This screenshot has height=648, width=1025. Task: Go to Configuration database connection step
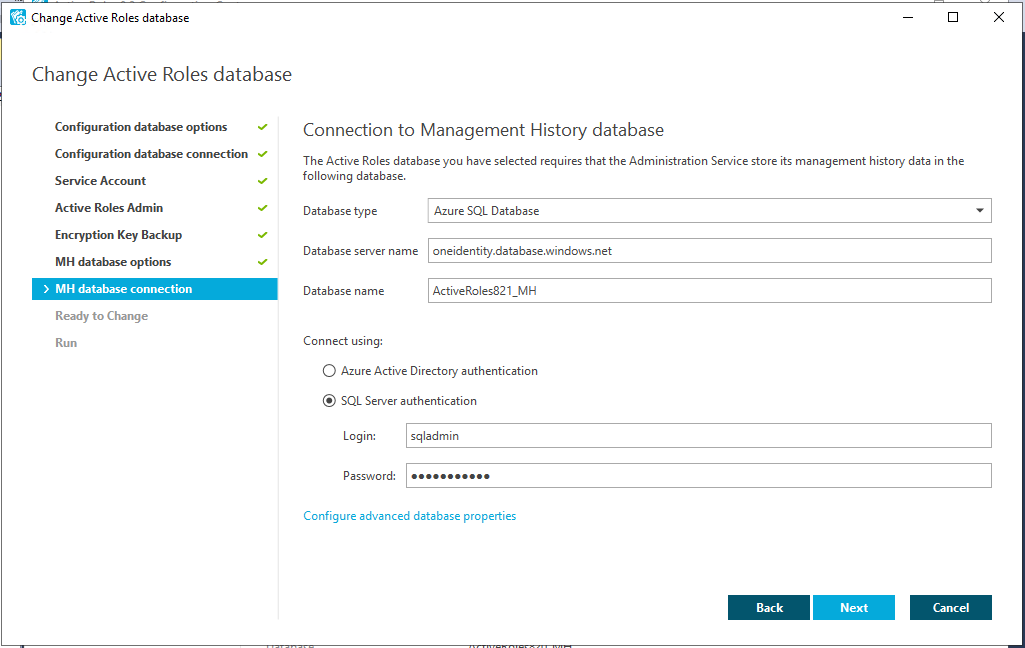(151, 154)
